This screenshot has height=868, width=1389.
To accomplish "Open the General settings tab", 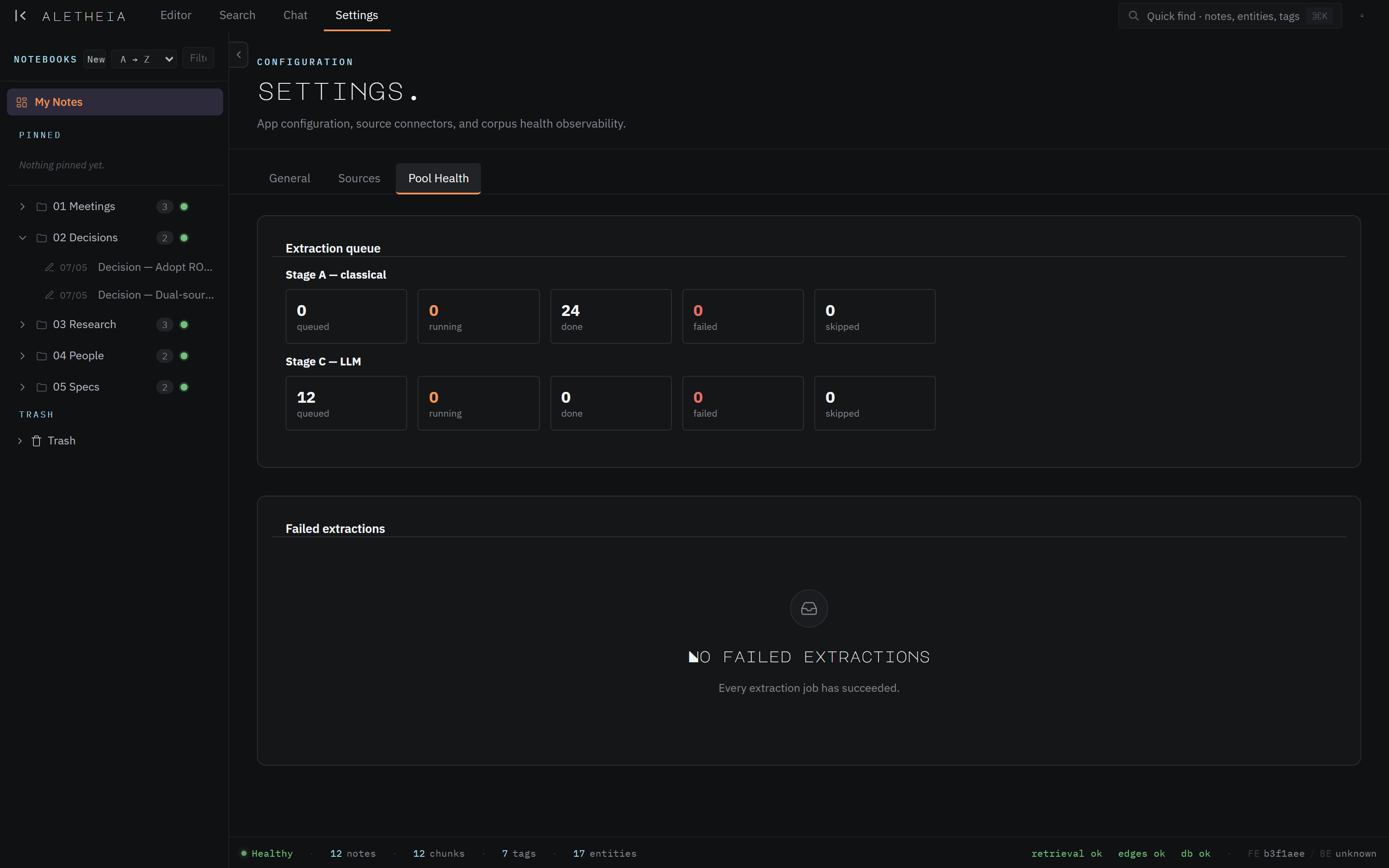I will tap(289, 178).
